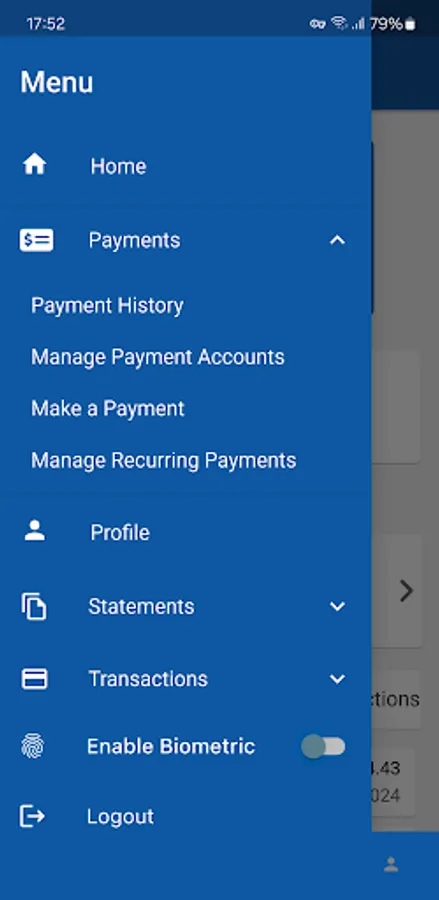This screenshot has width=439, height=900.
Task: Select Make a Payment
Action: (x=108, y=409)
